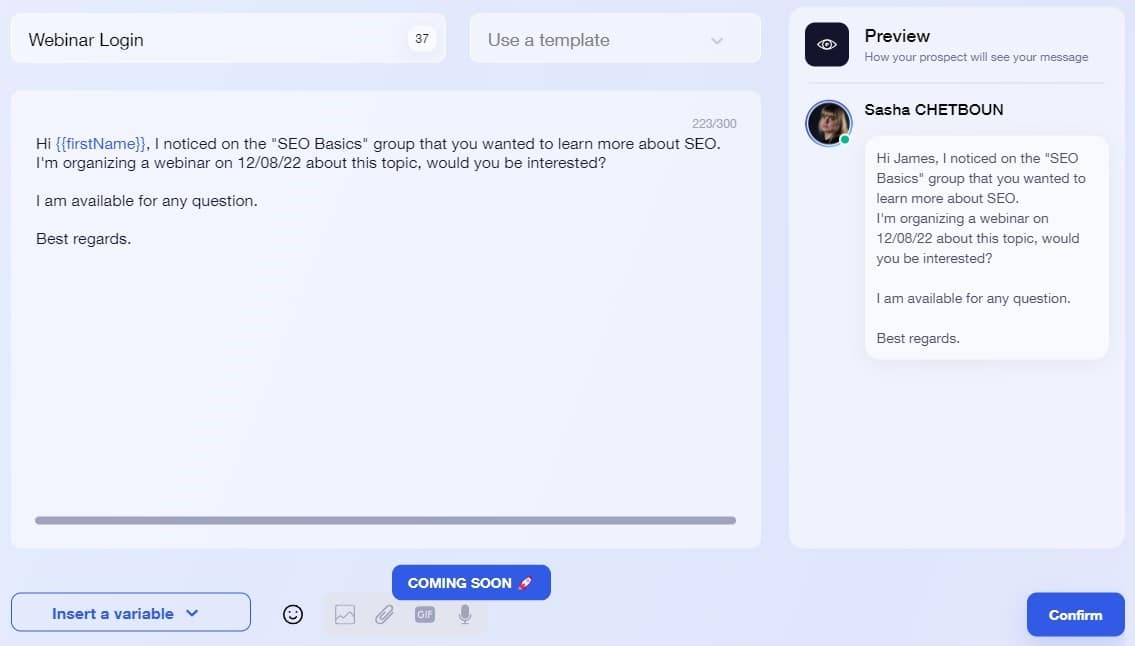Open the Insert a variable dropdown

tap(131, 613)
